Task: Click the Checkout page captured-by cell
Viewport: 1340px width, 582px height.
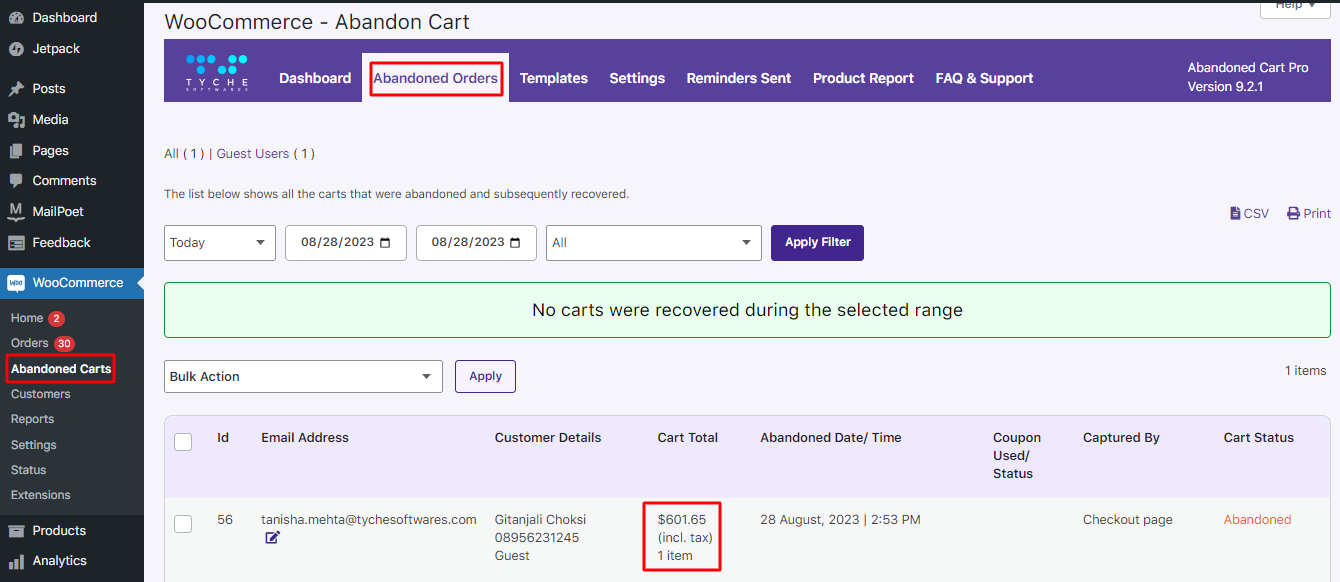Action: (x=1128, y=520)
